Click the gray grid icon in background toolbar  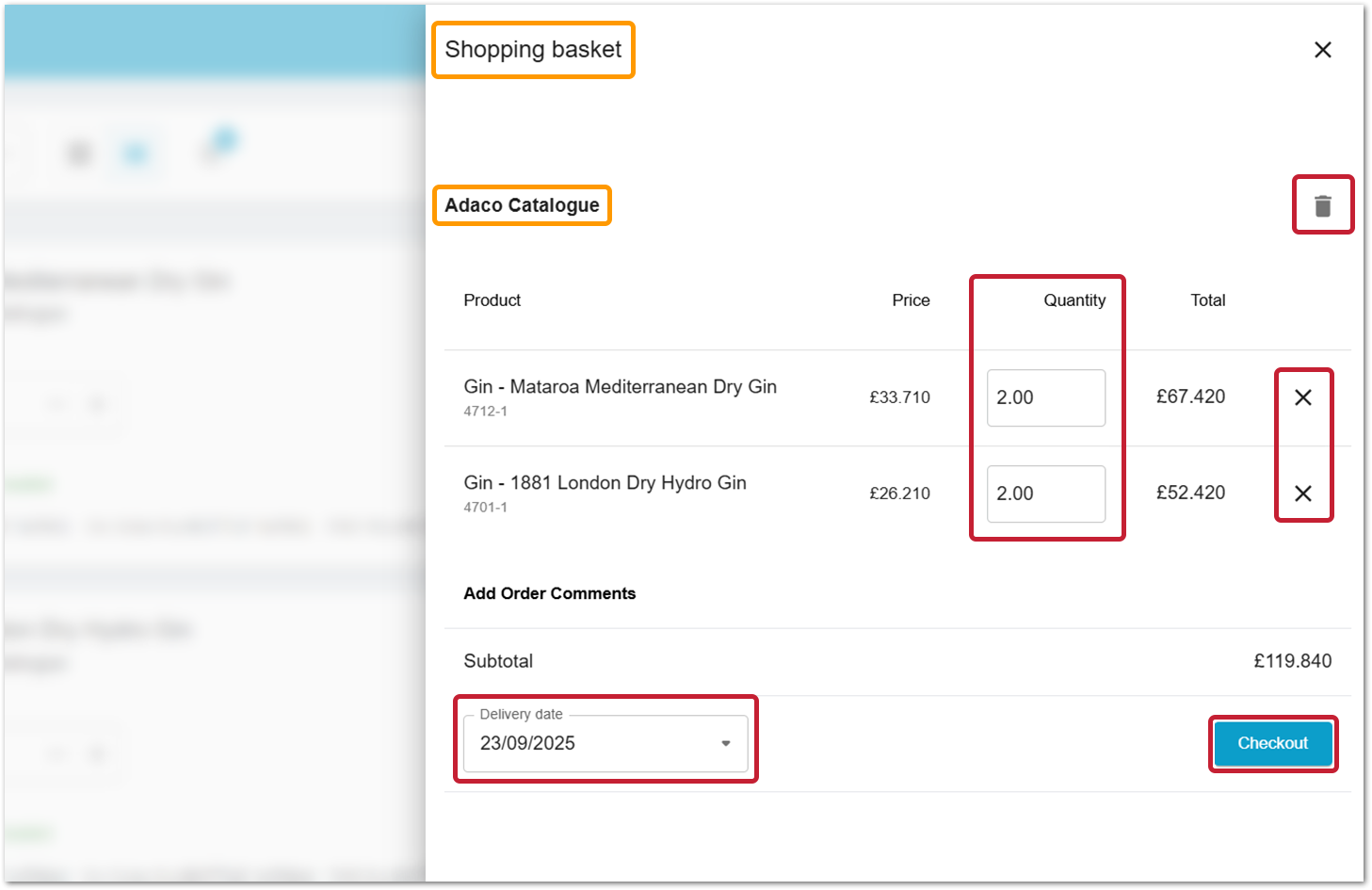78,152
